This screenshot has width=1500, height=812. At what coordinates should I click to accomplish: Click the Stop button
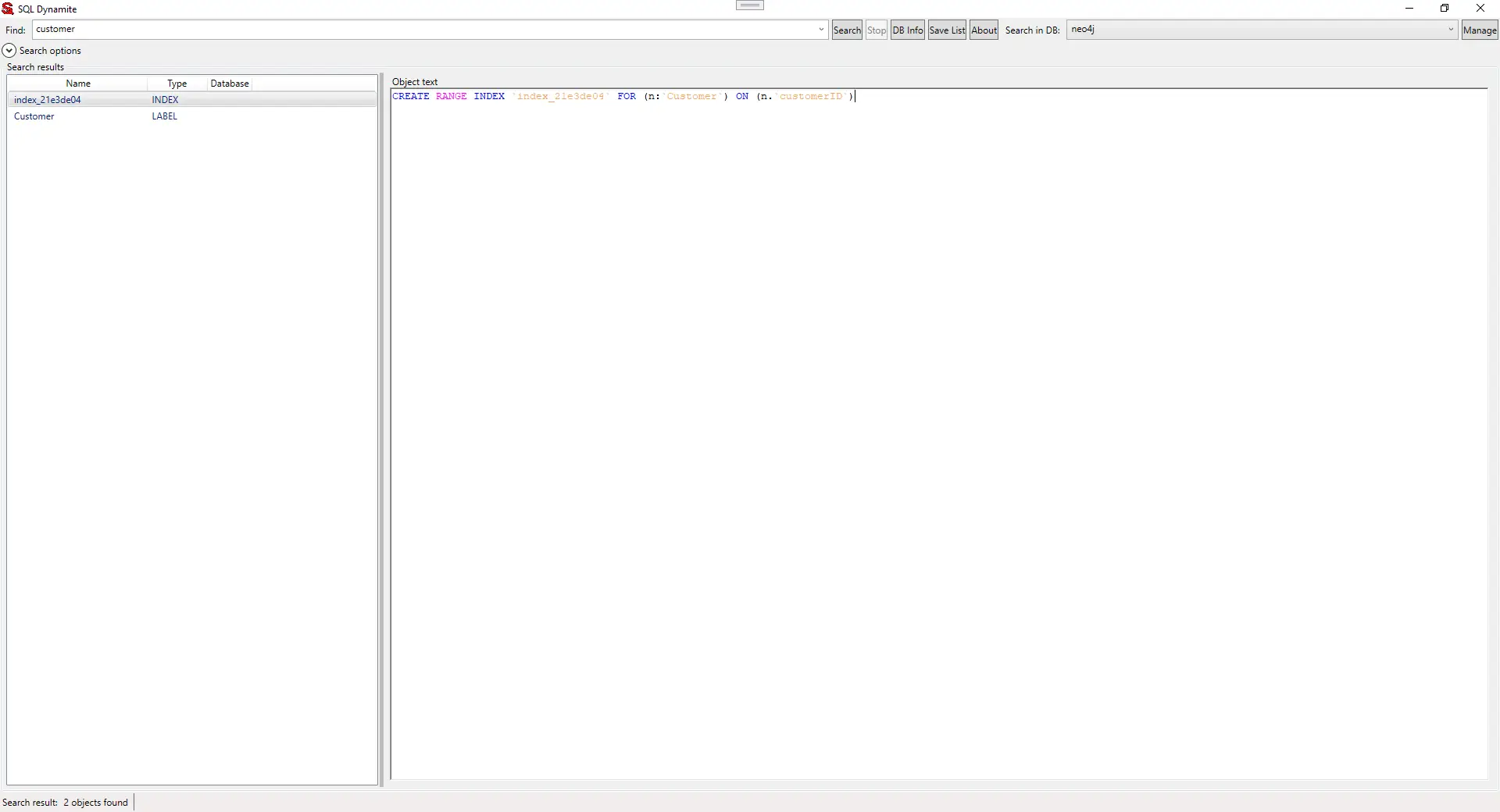click(877, 30)
